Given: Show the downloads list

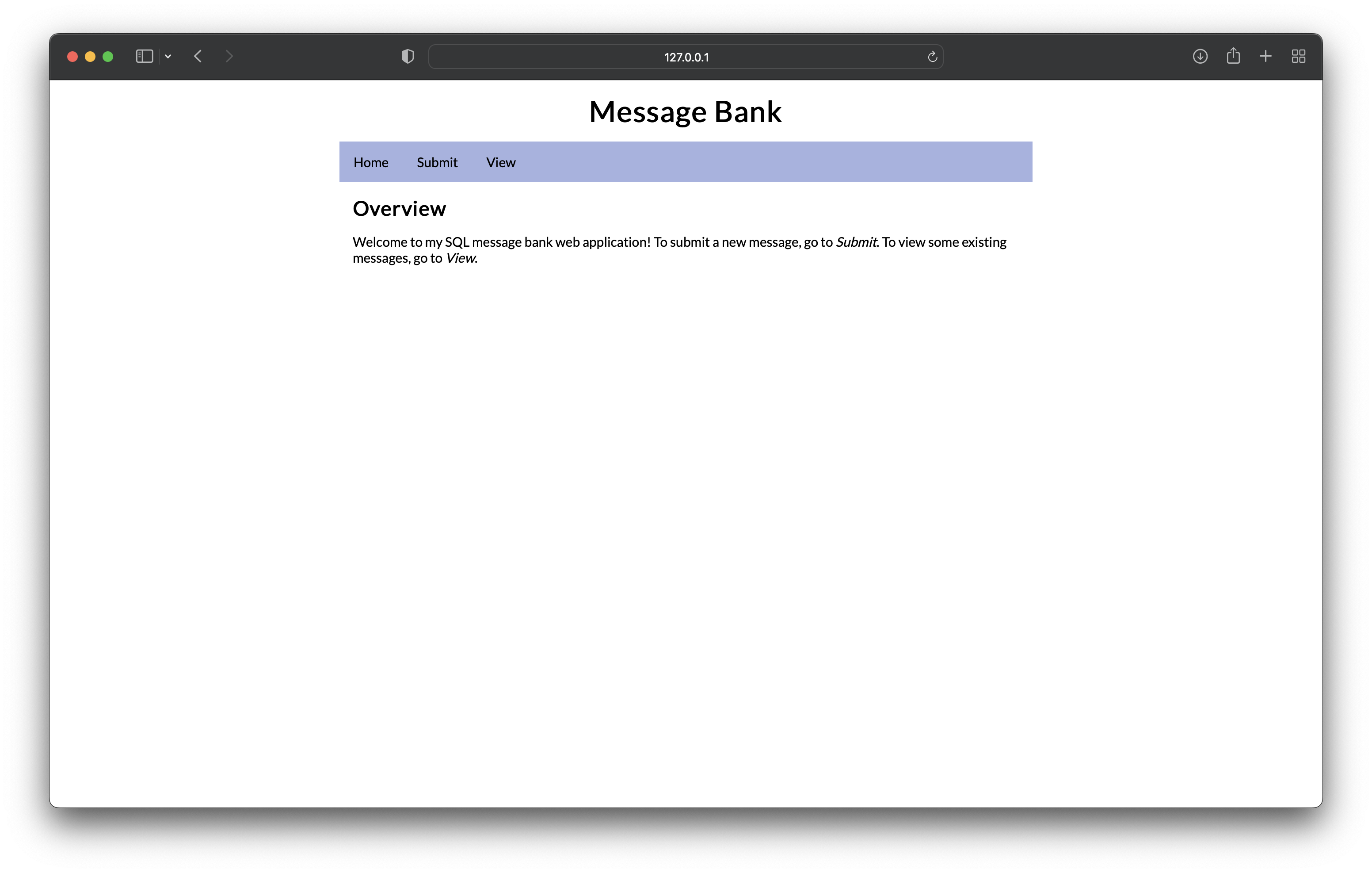Looking at the screenshot, I should (1200, 57).
